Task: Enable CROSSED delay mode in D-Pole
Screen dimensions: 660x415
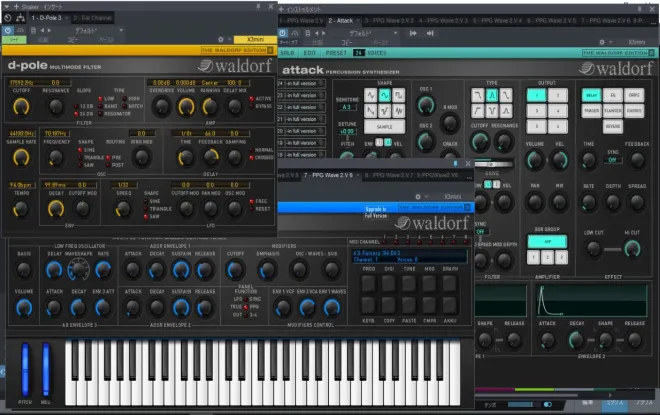Action: 252,157
